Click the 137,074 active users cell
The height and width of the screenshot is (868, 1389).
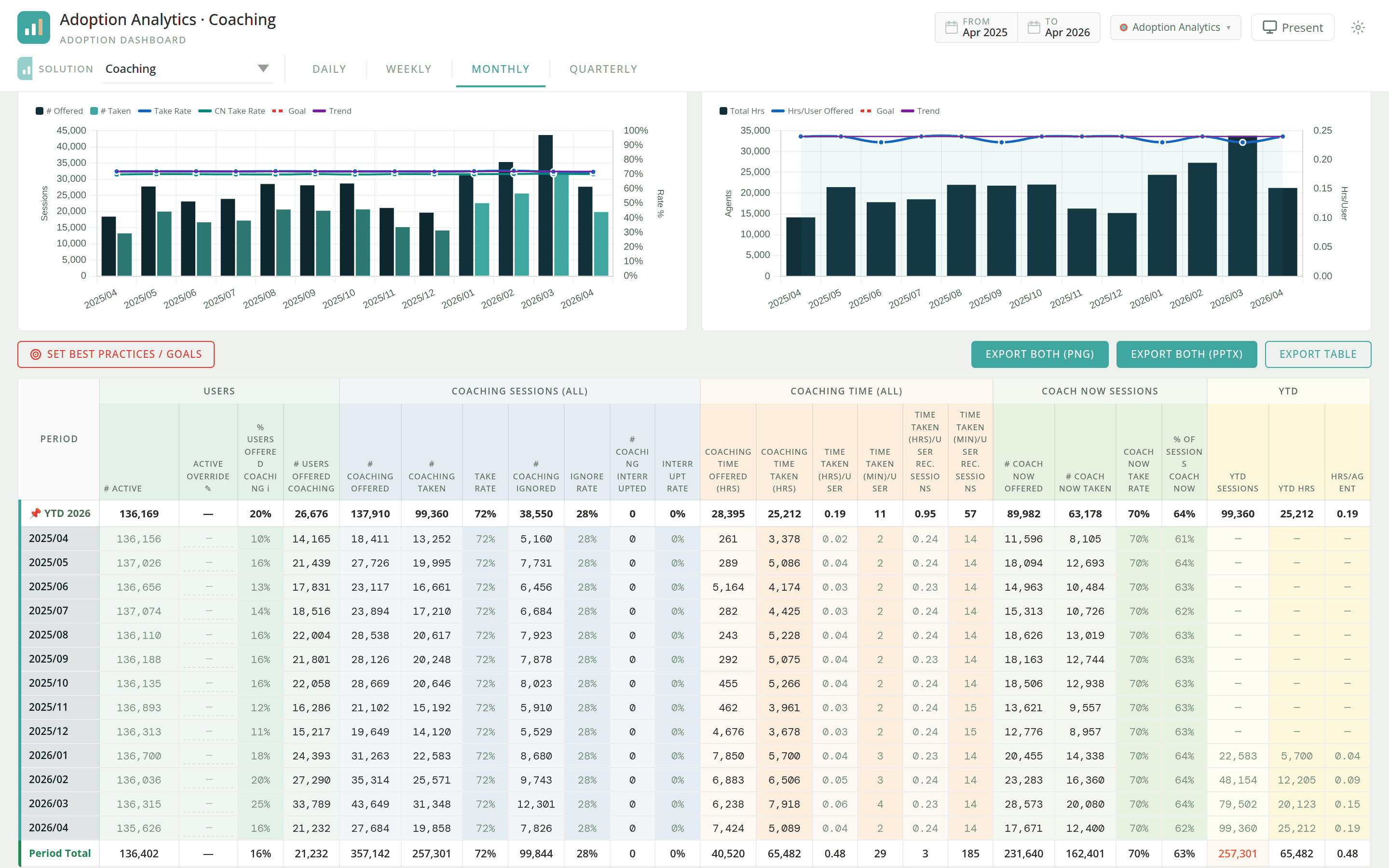(x=139, y=611)
